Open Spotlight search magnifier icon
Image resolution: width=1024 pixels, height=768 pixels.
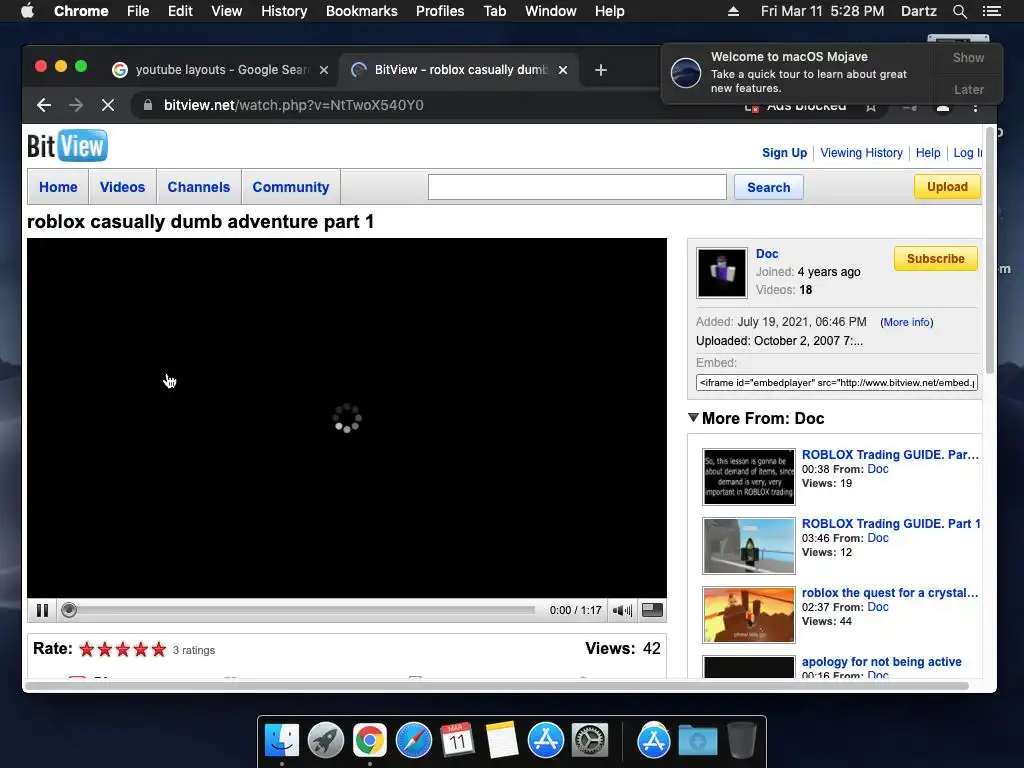(x=959, y=11)
